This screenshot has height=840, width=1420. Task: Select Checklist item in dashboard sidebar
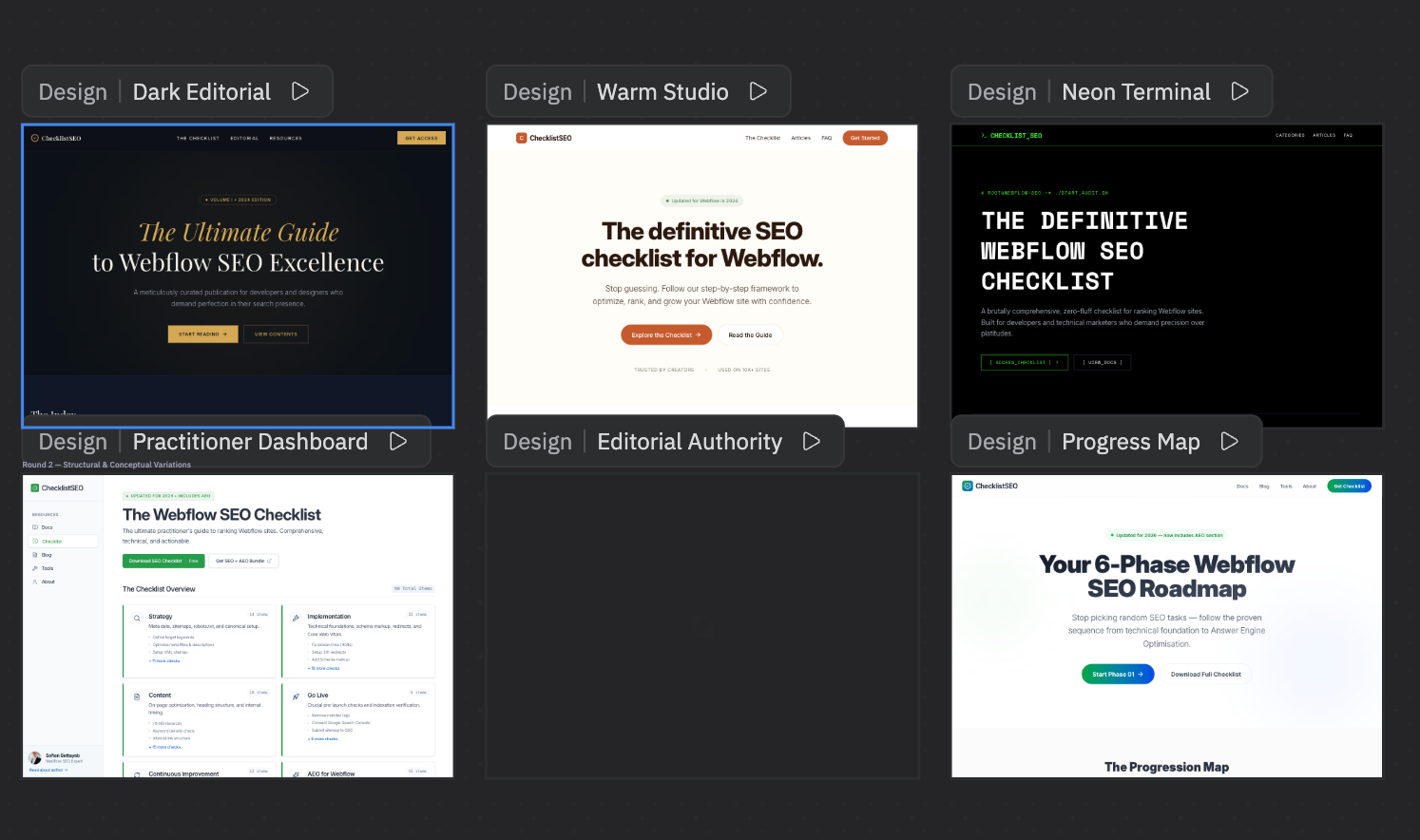click(64, 541)
